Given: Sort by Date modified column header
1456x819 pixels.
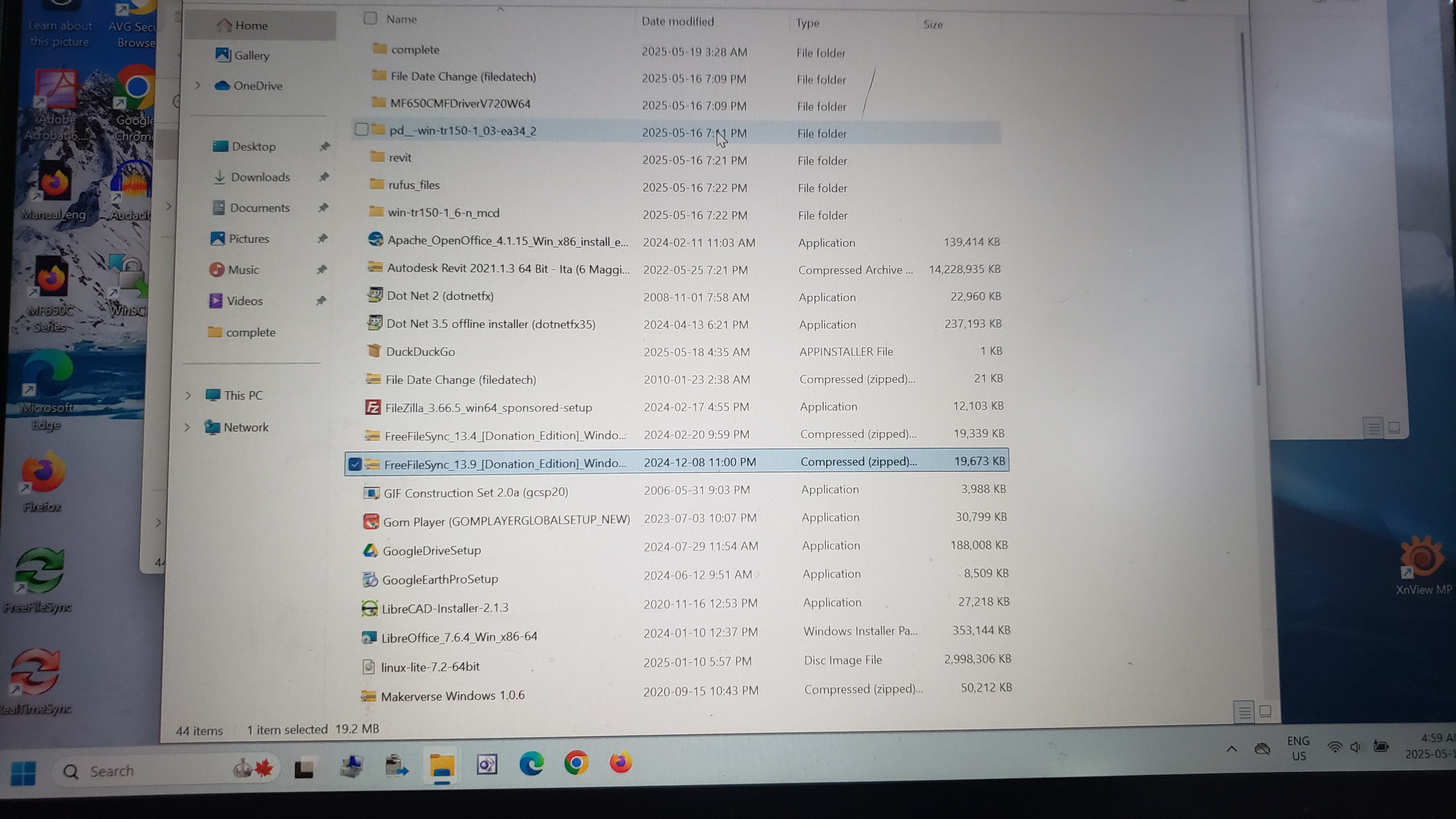Looking at the screenshot, I should 678,21.
